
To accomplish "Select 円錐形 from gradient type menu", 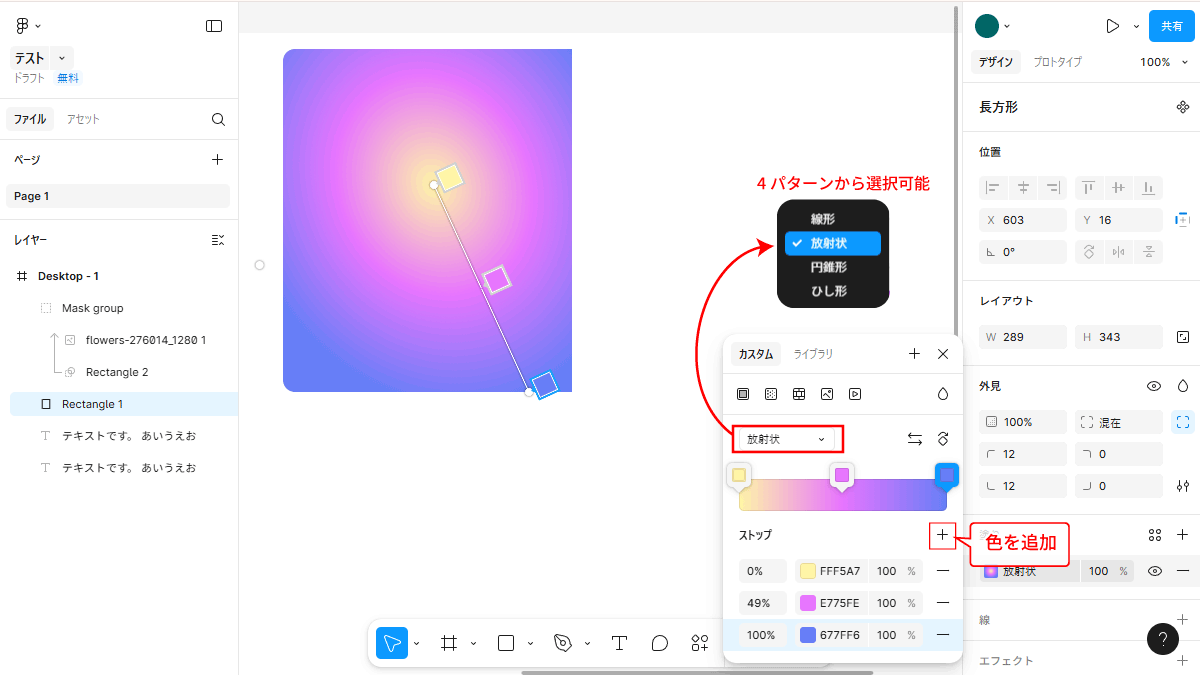I will pos(829,267).
